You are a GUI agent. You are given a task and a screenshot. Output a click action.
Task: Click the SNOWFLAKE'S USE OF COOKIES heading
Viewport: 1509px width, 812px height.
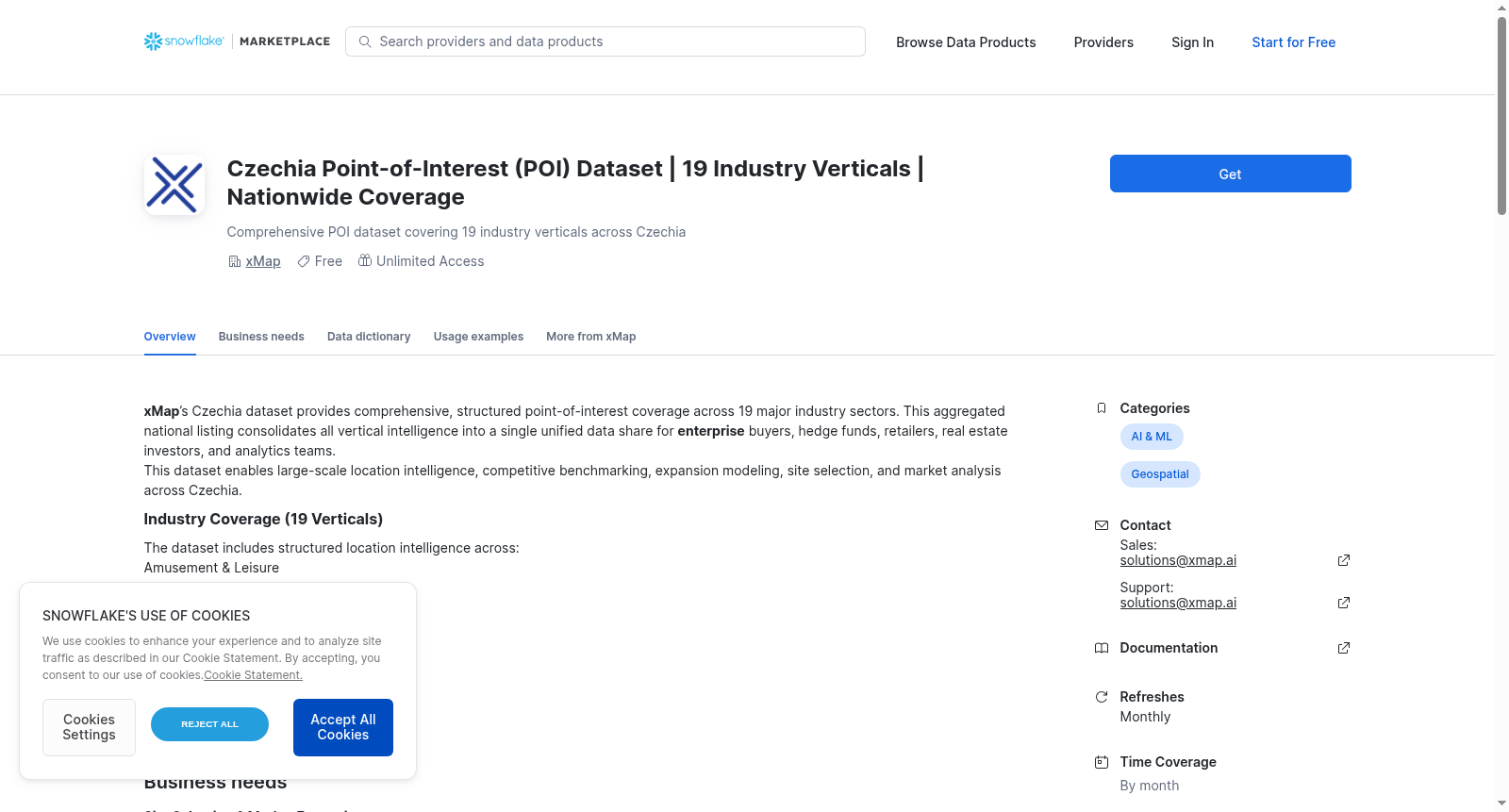click(x=146, y=616)
